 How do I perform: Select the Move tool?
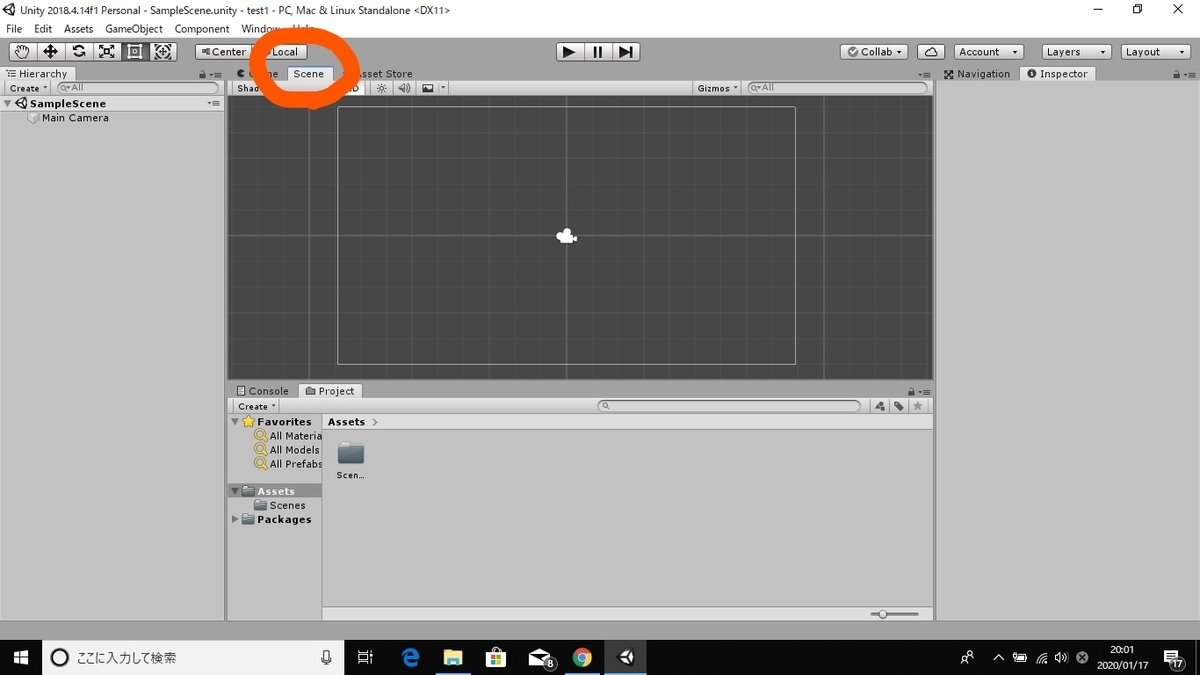pos(50,52)
